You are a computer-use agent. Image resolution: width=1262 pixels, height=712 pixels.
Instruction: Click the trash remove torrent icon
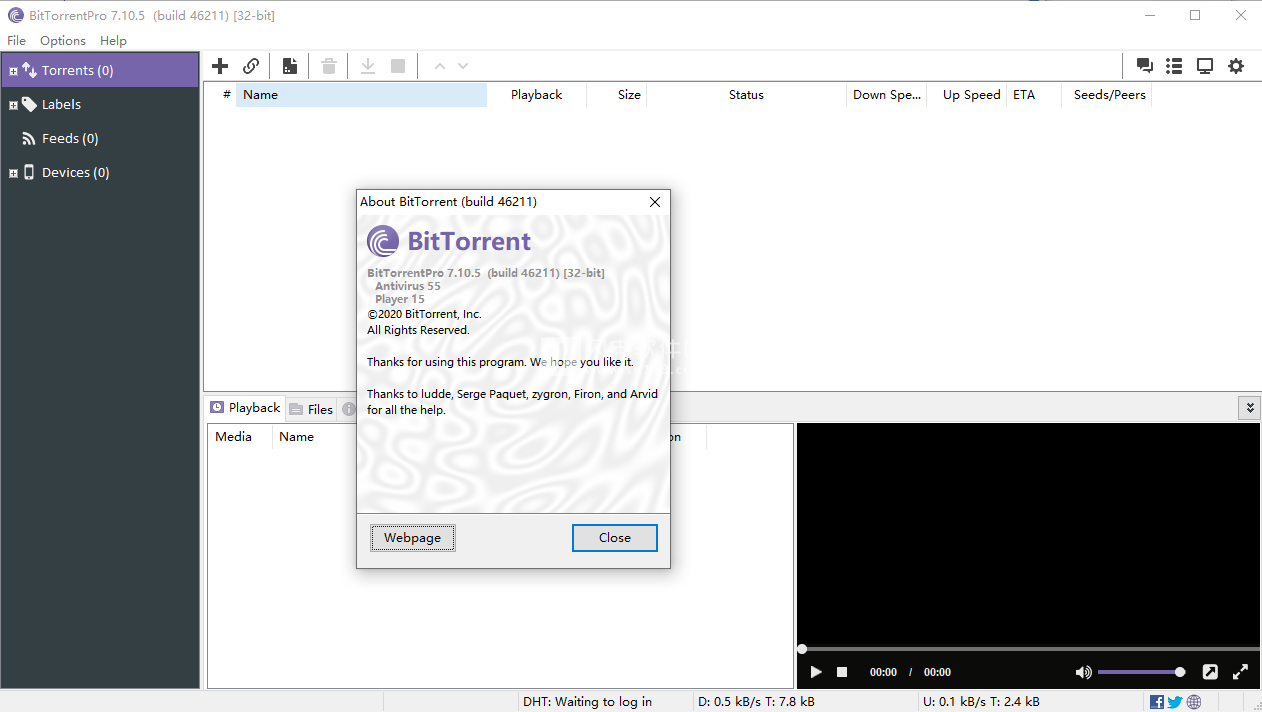click(329, 66)
